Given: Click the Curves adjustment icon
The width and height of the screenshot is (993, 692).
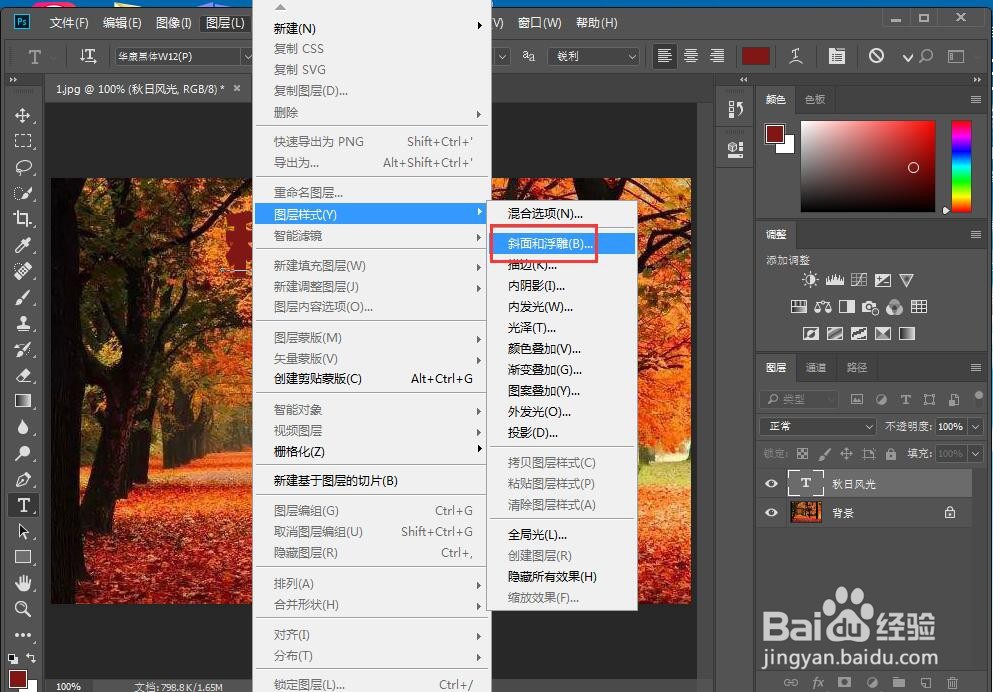Looking at the screenshot, I should click(858, 280).
